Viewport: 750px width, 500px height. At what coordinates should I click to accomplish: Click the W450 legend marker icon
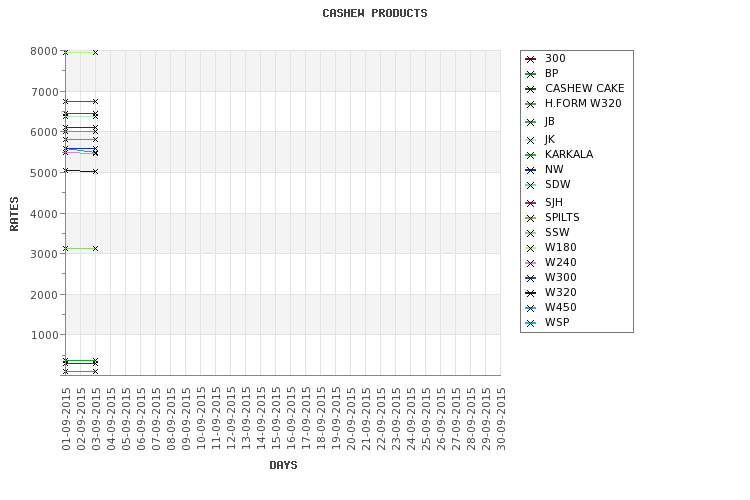530,308
